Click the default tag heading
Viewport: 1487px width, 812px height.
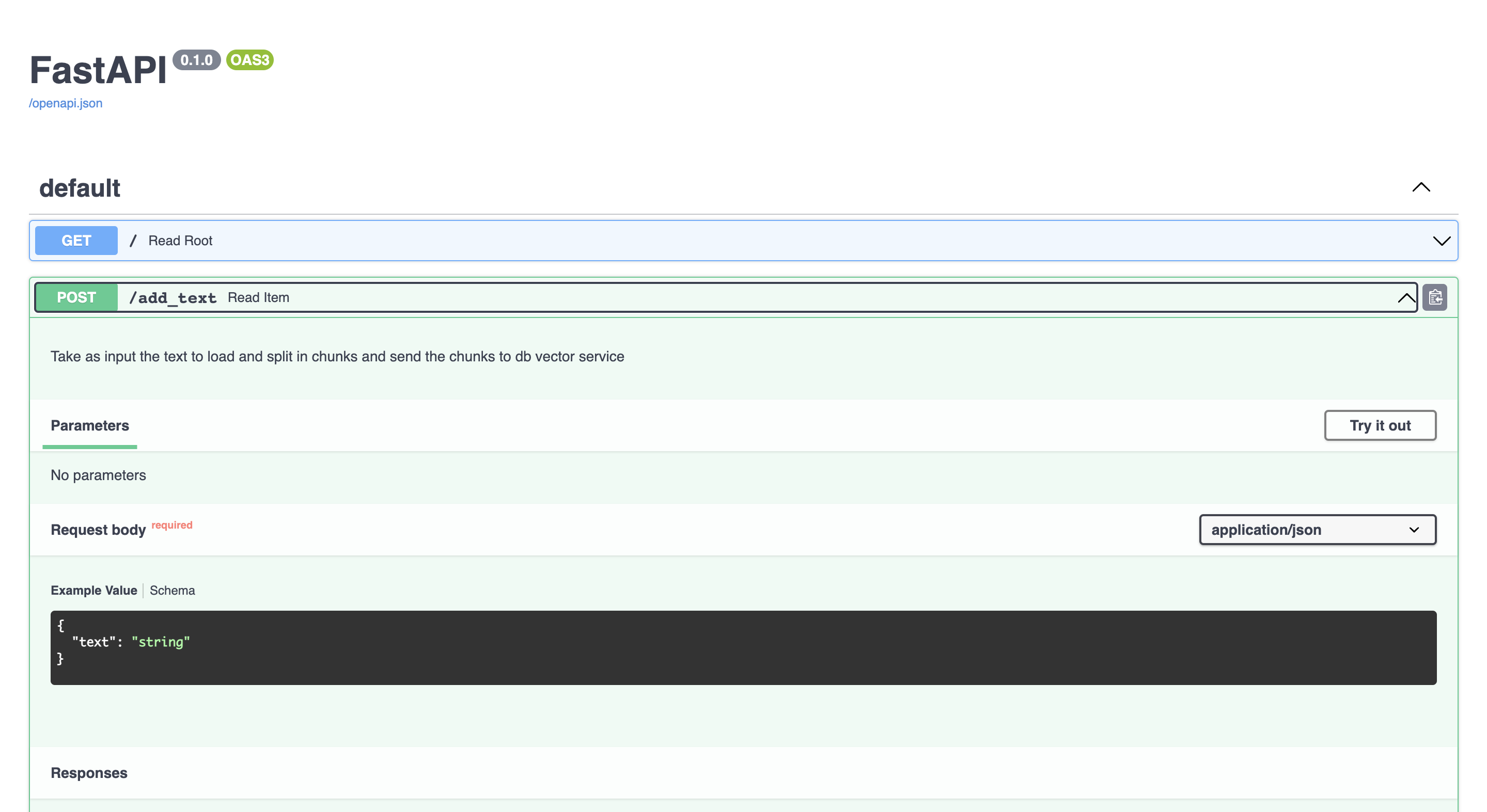[80, 188]
